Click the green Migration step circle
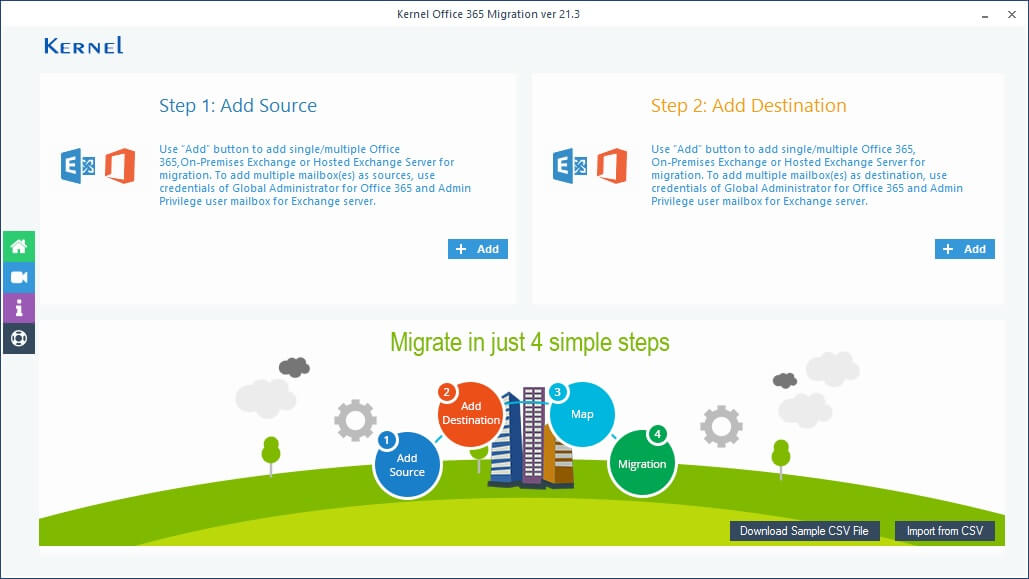This screenshot has width=1029, height=579. point(642,463)
